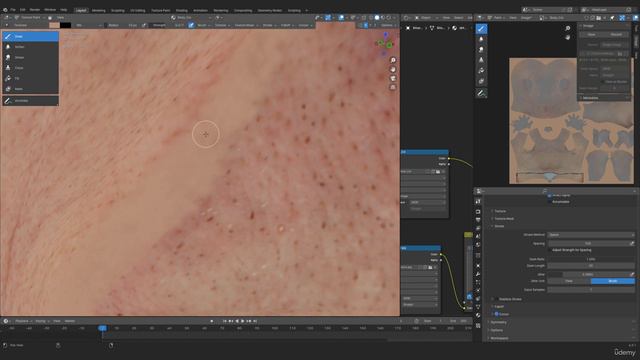Click the 3D viewport pan hand icon
This screenshot has width=640, height=360.
pyautogui.click(x=393, y=69)
